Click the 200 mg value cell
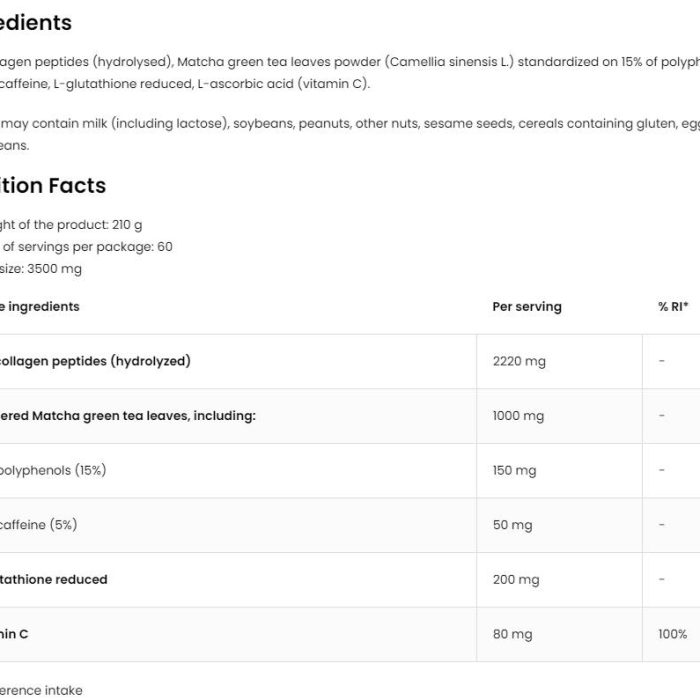Image resolution: width=700 pixels, height=700 pixels. 516,579
